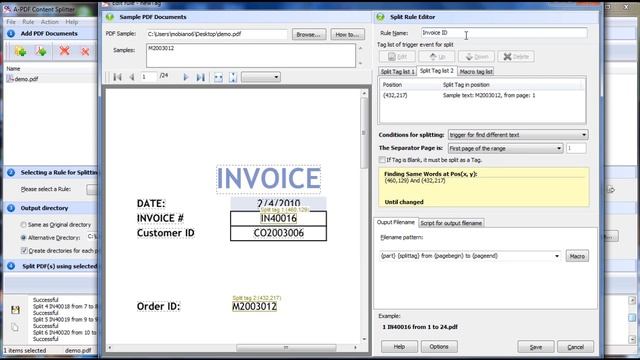
Task: Click the small red clear-all icon
Action: (x=85, y=51)
